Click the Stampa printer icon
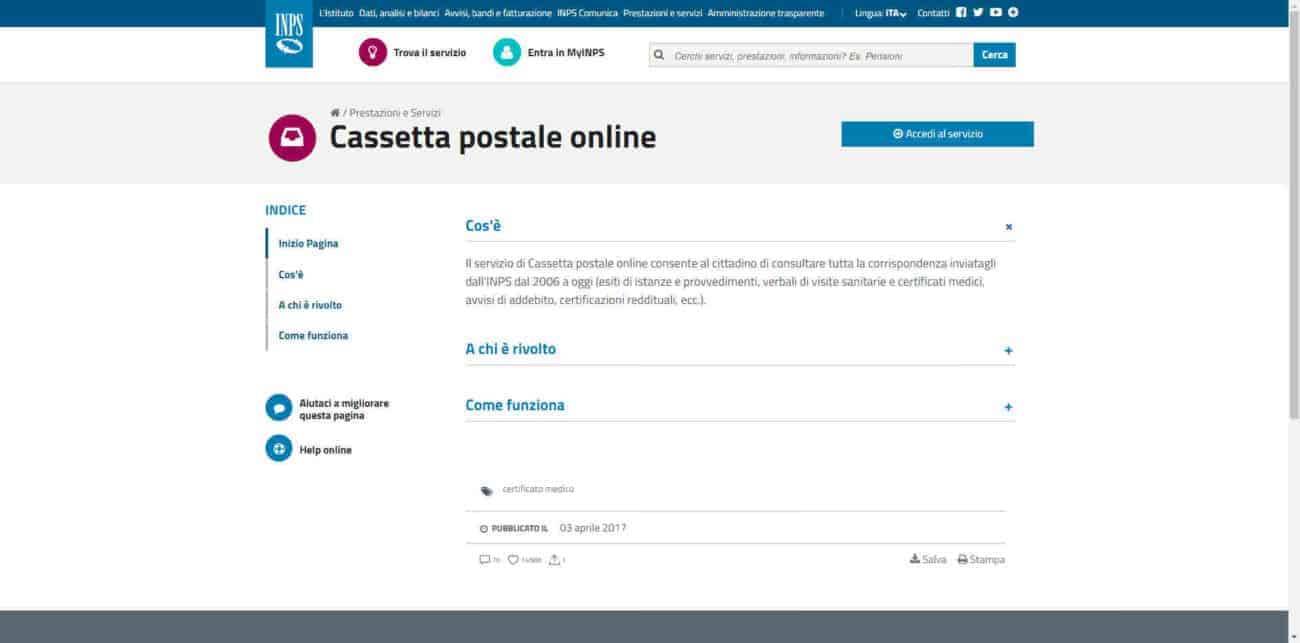The image size is (1300, 643). tap(962, 560)
